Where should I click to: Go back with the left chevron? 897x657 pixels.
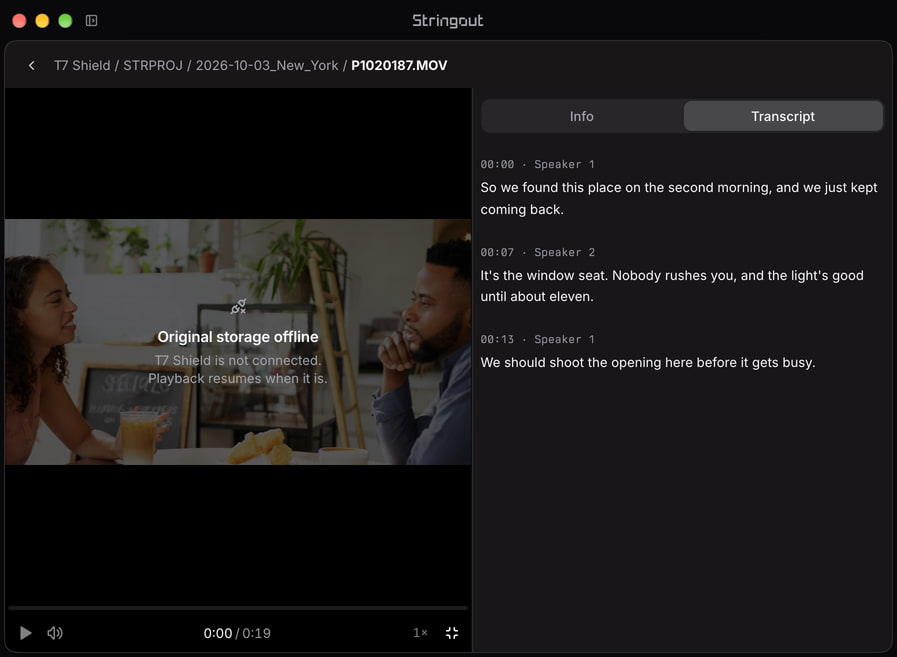pyautogui.click(x=31, y=66)
